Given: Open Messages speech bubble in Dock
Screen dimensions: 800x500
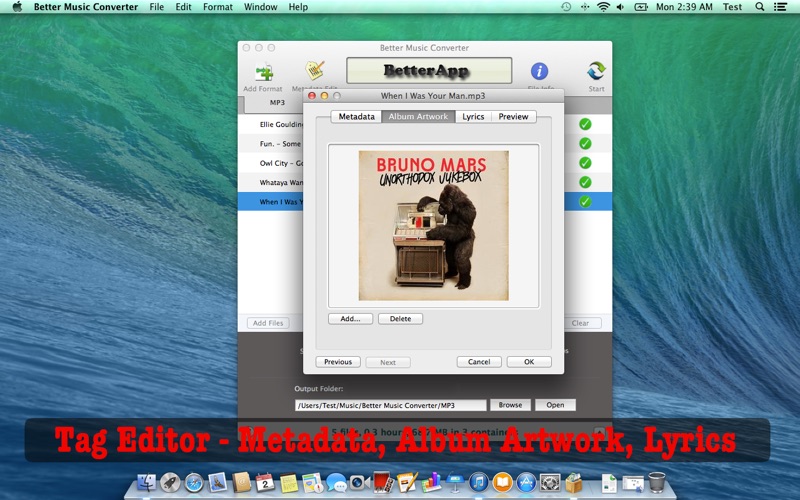Looking at the screenshot, I should [x=336, y=482].
